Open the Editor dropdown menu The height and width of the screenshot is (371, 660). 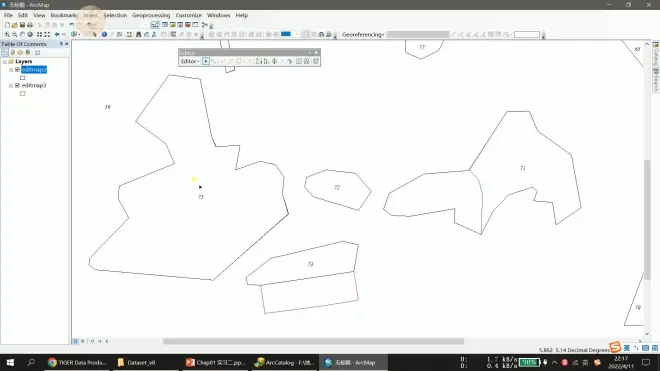point(190,61)
